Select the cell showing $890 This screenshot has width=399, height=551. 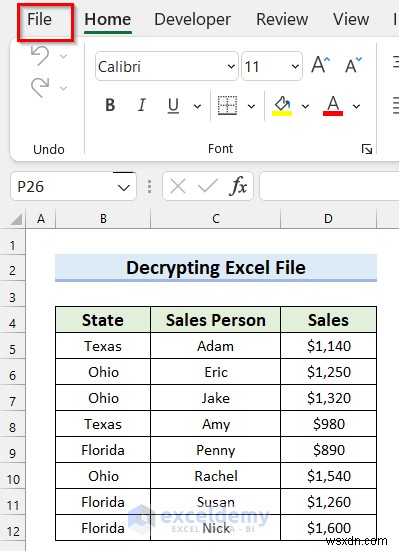(x=328, y=450)
